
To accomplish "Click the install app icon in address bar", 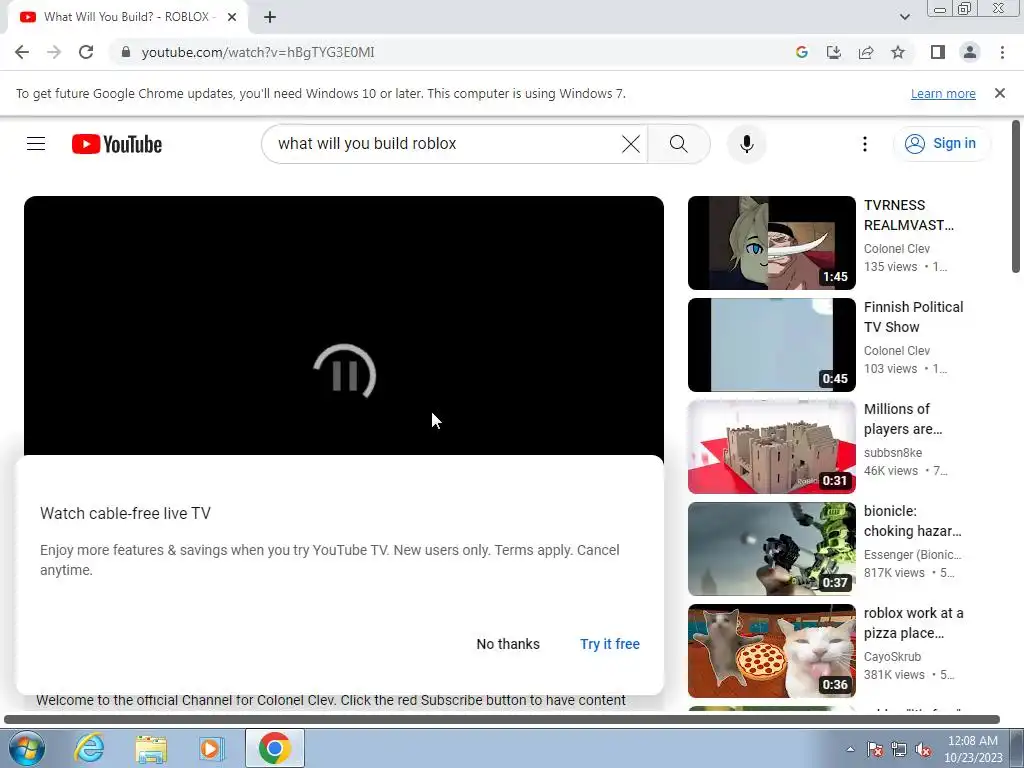I will click(834, 52).
